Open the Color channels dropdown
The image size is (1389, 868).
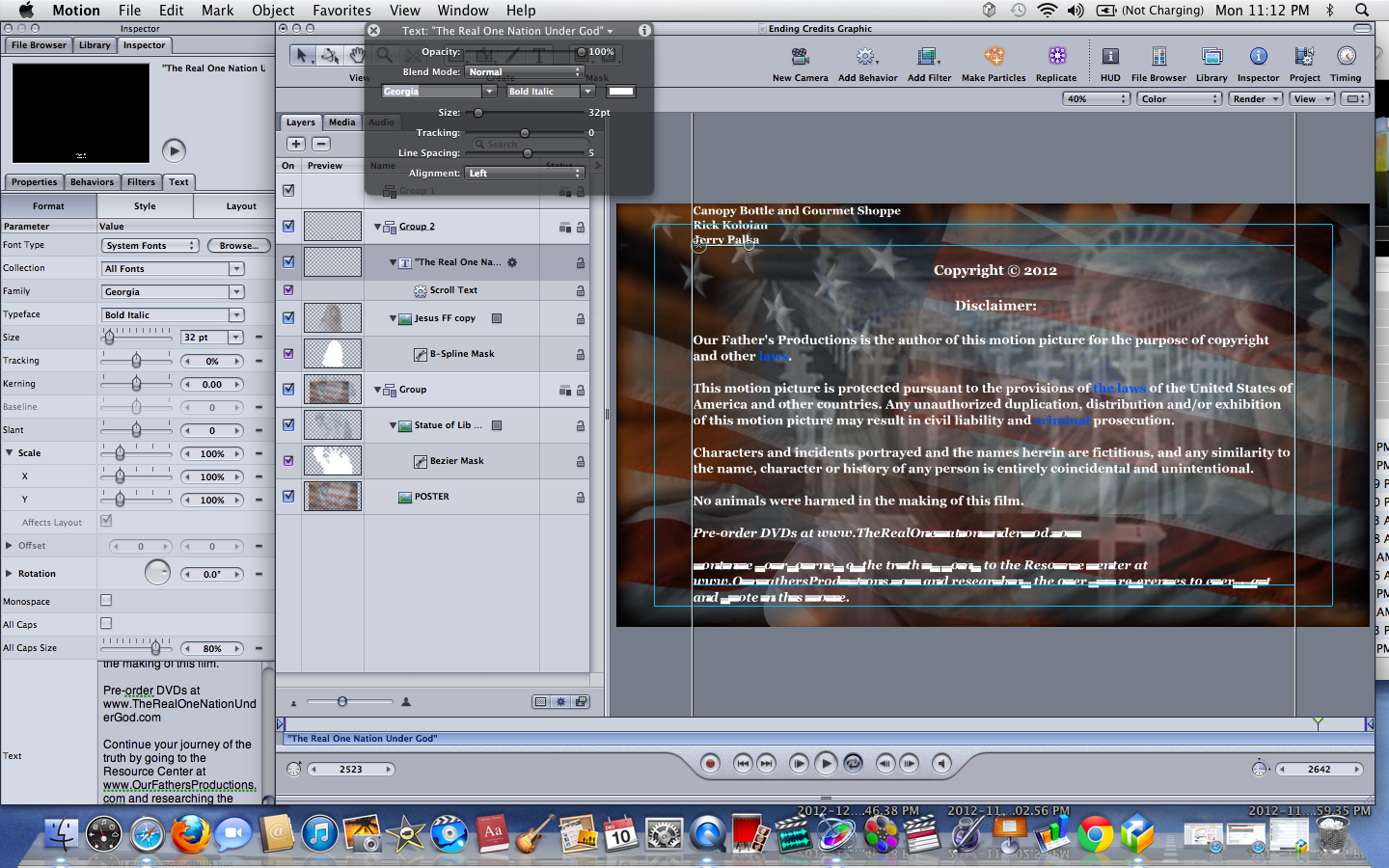click(x=1179, y=98)
